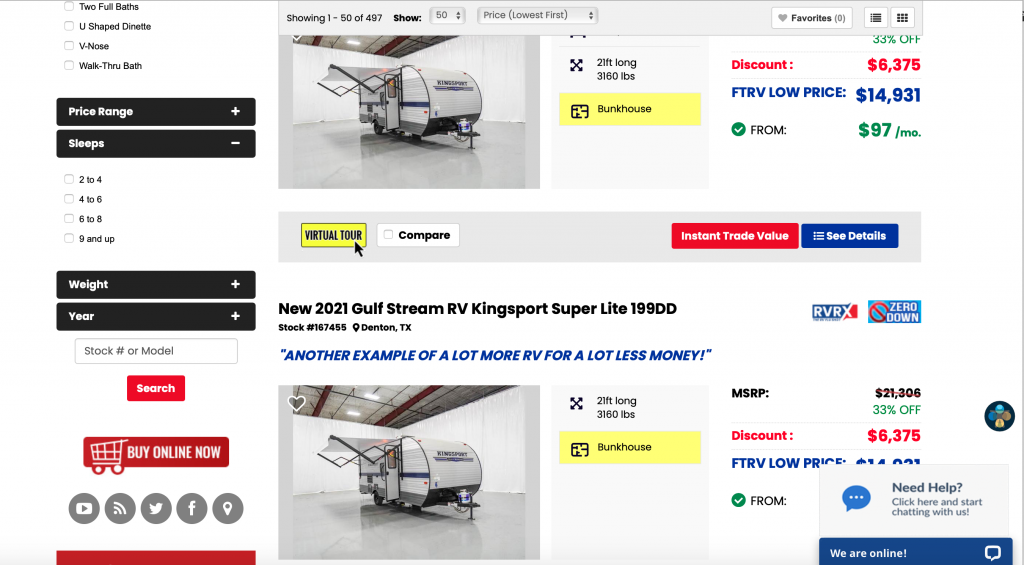Open the Facebook social icon
This screenshot has height=565, width=1024.
pos(192,509)
